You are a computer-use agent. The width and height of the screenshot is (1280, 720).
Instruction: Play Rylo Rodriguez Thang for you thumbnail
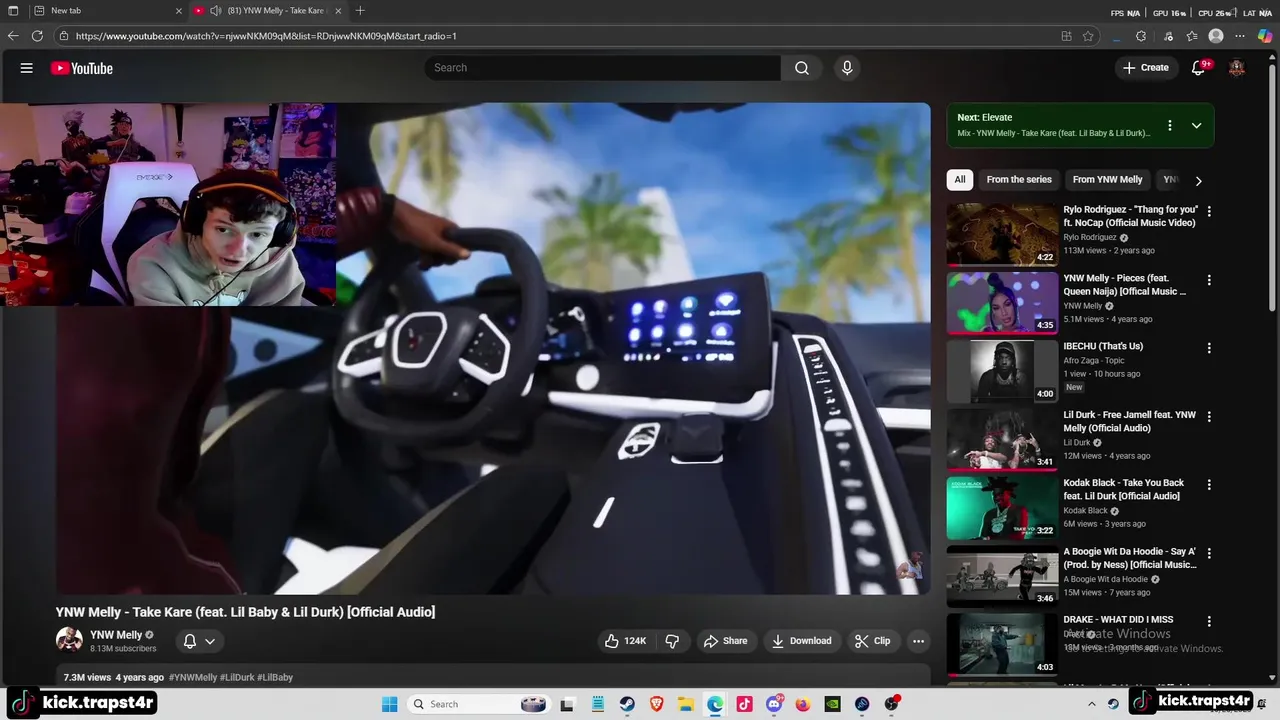click(1002, 234)
